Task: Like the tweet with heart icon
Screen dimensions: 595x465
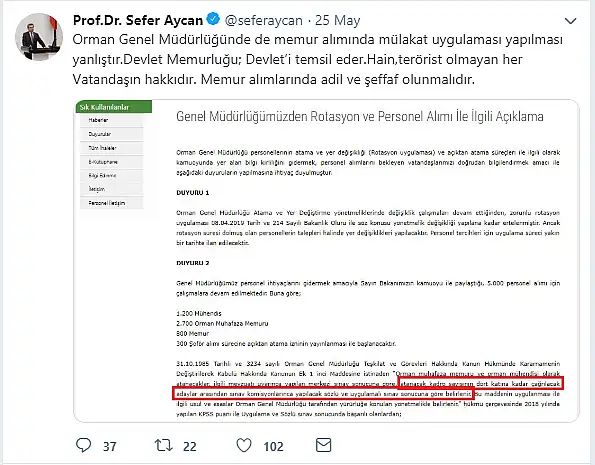Action: (x=244, y=445)
